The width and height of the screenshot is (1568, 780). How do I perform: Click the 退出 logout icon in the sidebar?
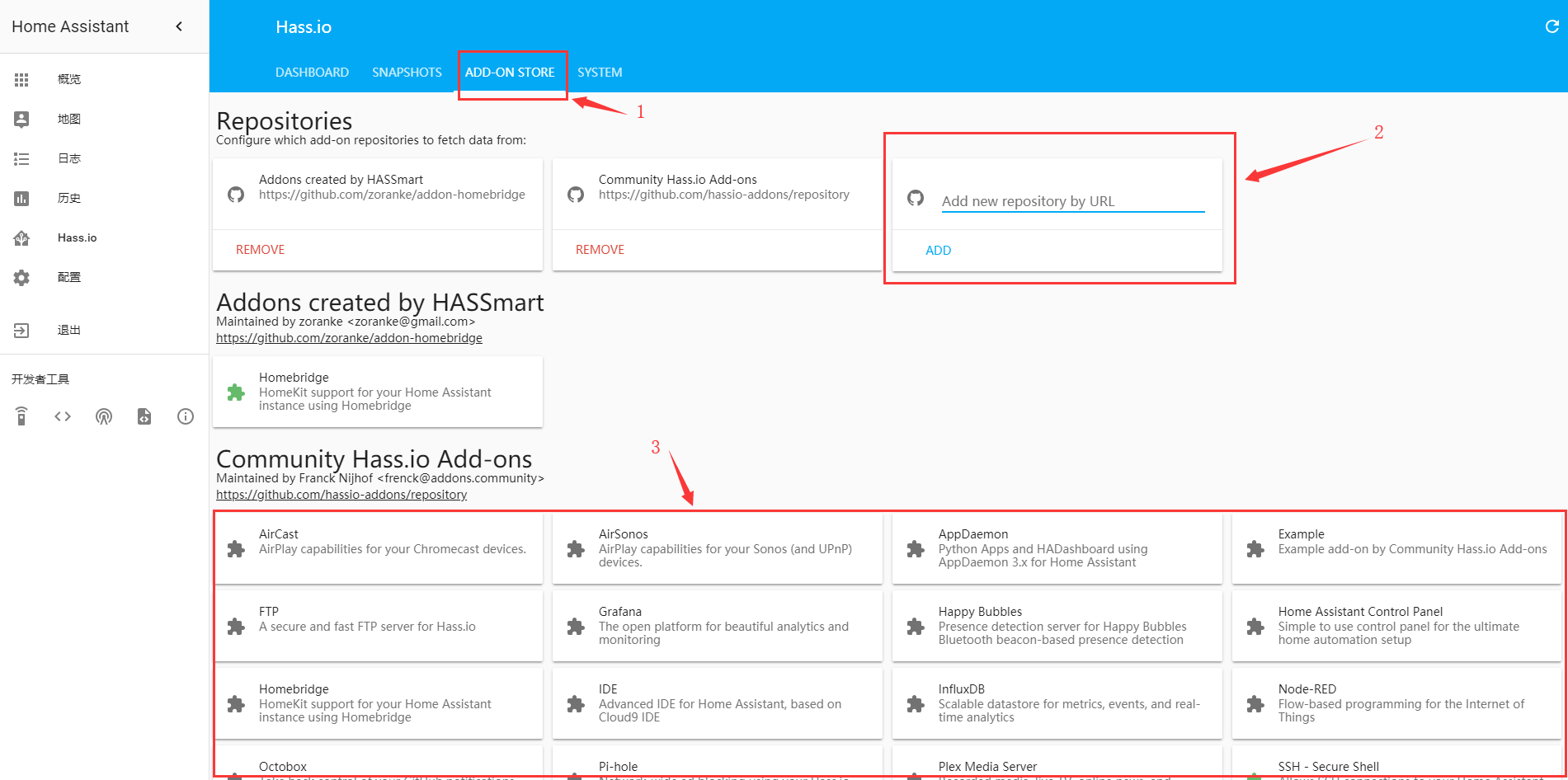pyautogui.click(x=21, y=331)
